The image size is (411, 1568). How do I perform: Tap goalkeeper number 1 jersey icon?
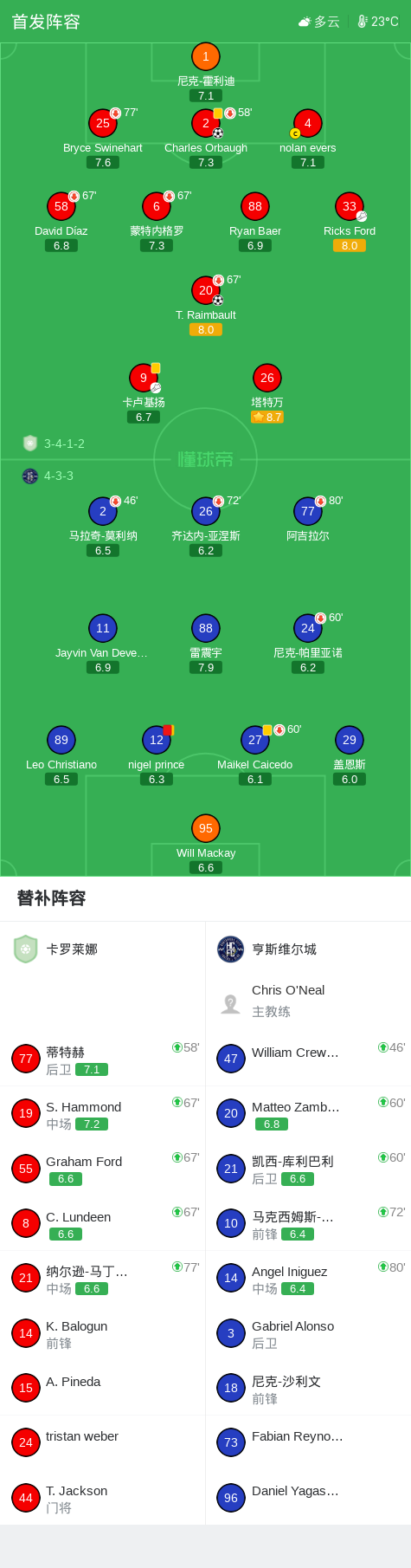(206, 57)
